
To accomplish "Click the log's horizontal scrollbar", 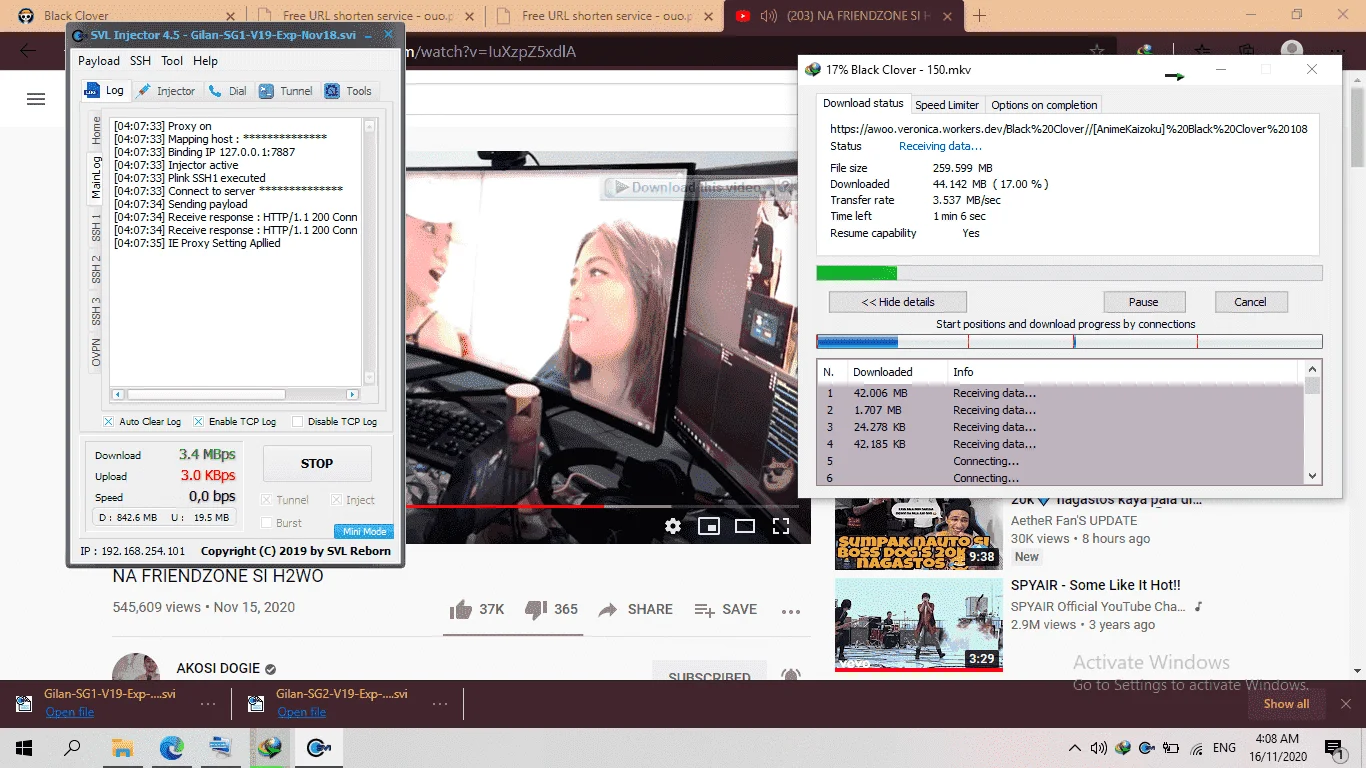I will tap(234, 395).
